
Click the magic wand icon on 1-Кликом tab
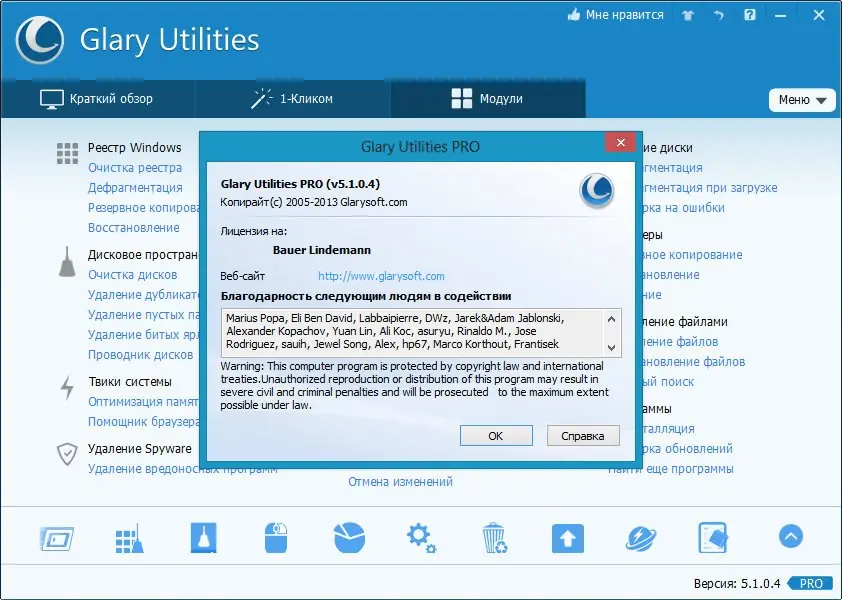(262, 99)
